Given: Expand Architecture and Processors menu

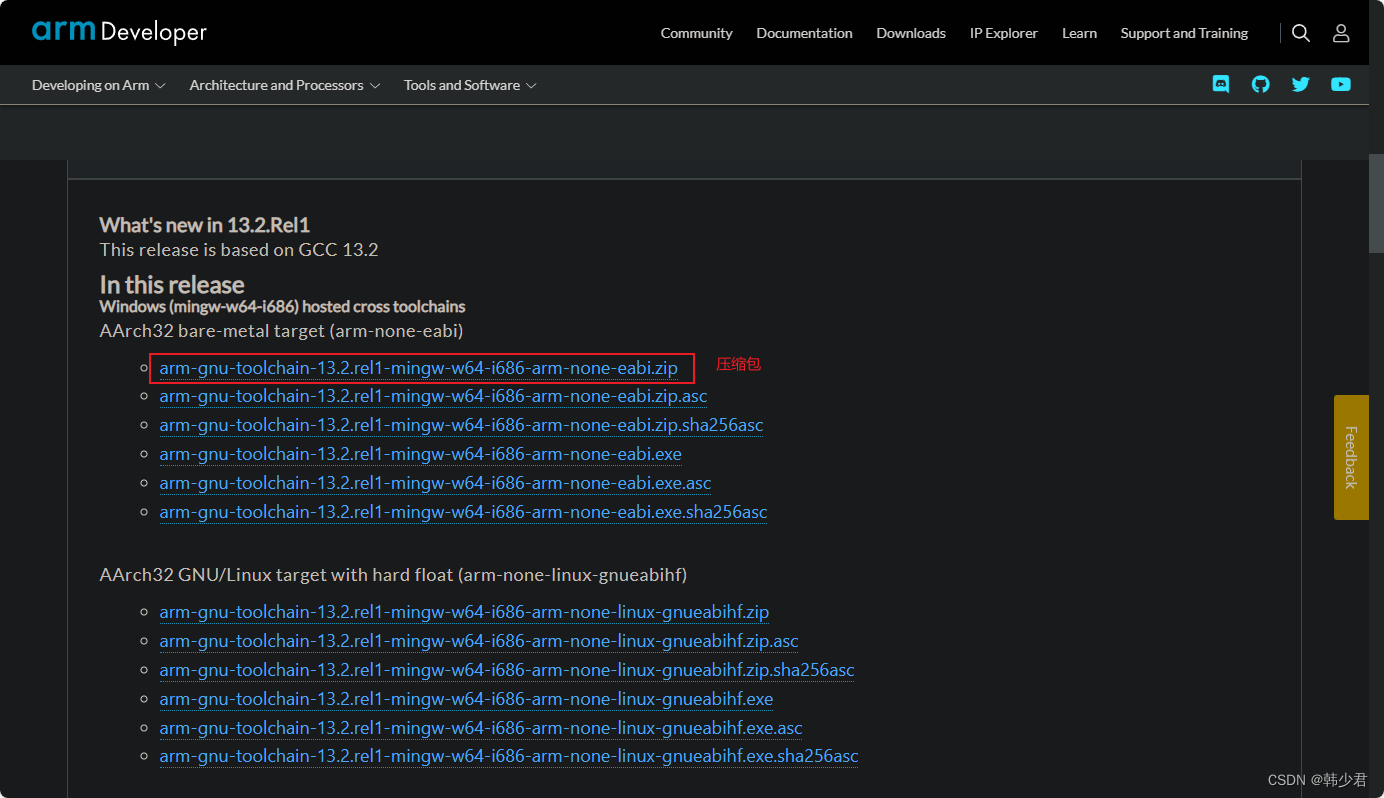Looking at the screenshot, I should pos(285,85).
